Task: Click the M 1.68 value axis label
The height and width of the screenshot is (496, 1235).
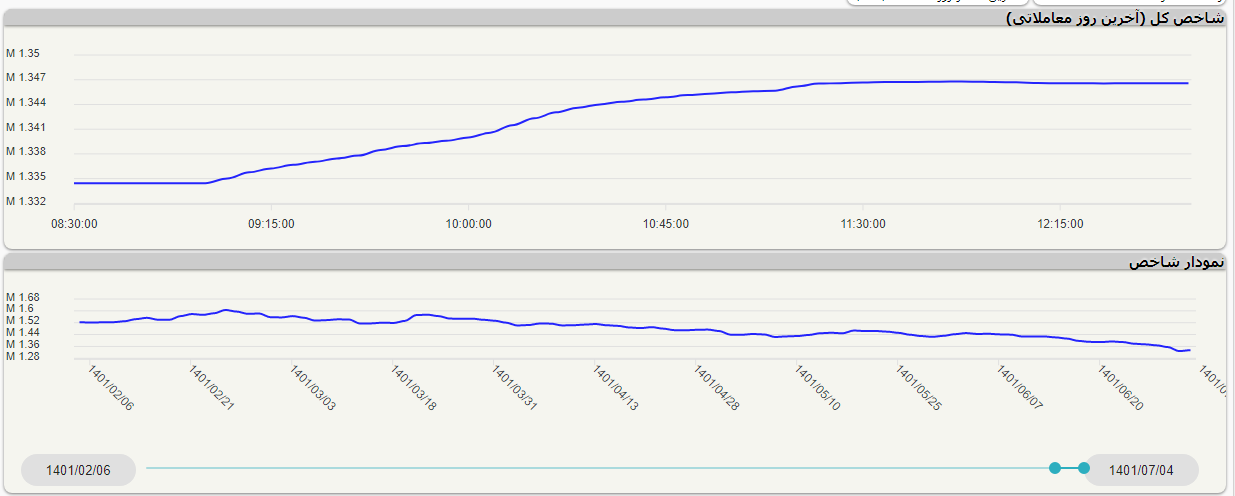Action: [x=24, y=297]
